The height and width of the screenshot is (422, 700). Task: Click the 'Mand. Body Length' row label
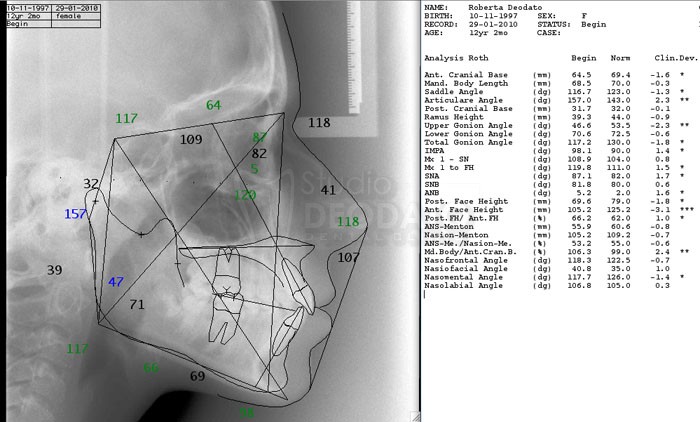pos(466,84)
